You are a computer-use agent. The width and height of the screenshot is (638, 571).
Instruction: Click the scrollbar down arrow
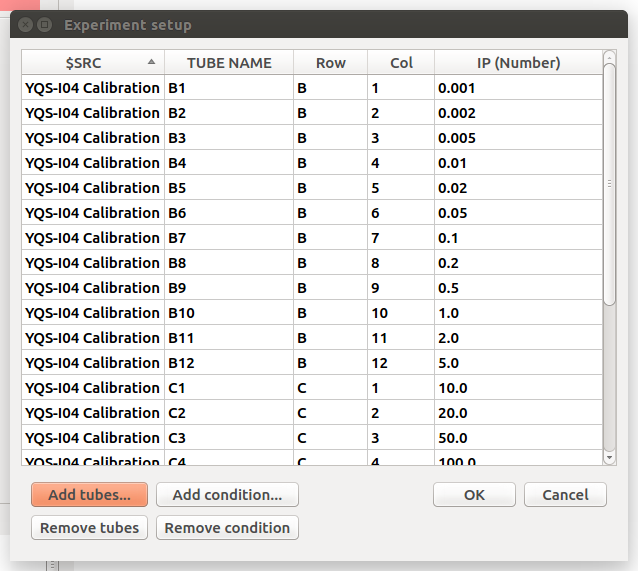[x=609, y=457]
